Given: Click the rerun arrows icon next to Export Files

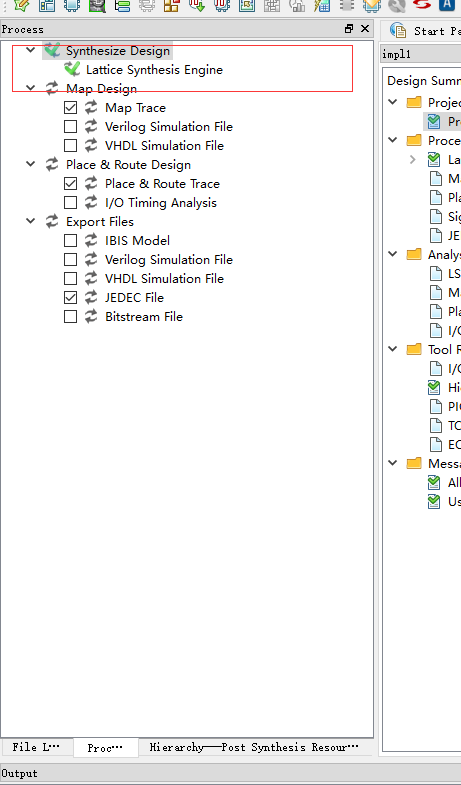Looking at the screenshot, I should pyautogui.click(x=52, y=221).
